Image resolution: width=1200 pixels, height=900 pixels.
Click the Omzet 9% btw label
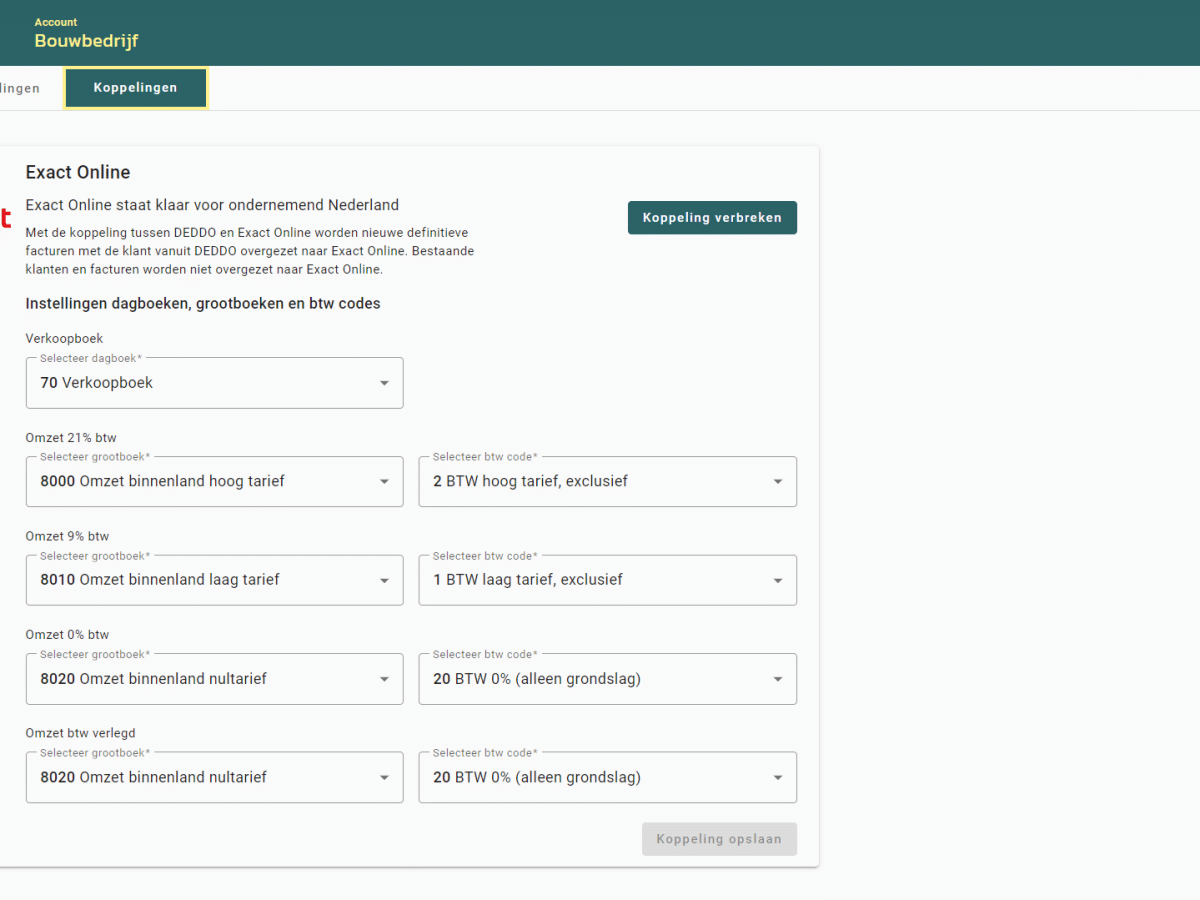67,536
